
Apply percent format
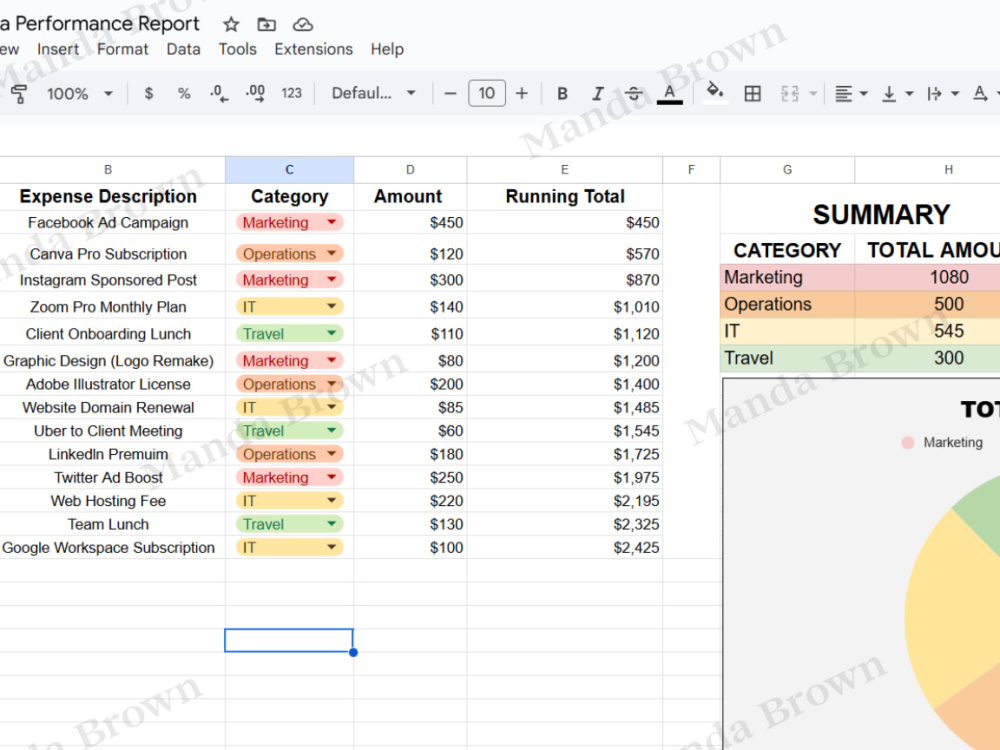[184, 94]
